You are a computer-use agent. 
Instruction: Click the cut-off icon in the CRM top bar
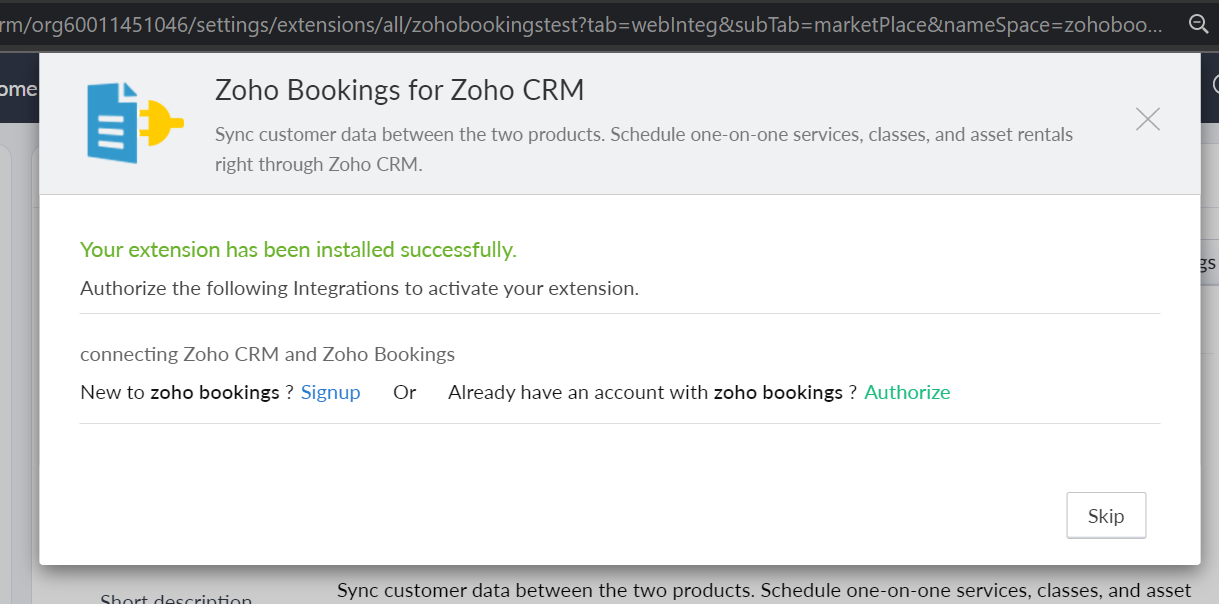(1213, 88)
